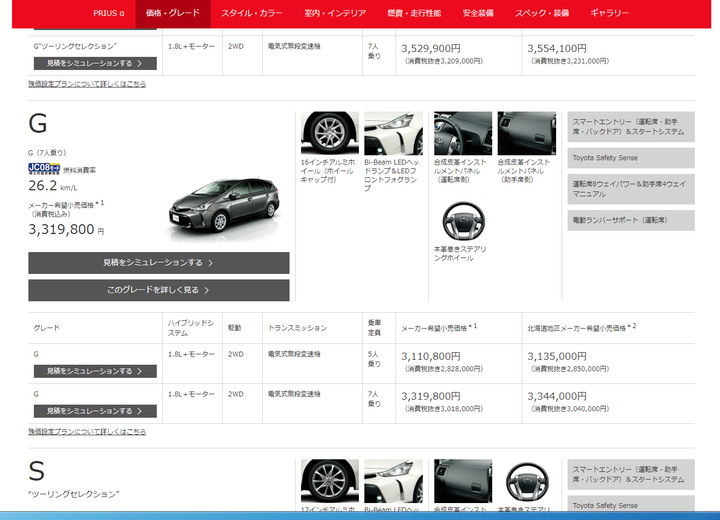This screenshot has width=720, height=520.
Task: Click the G grade heading
Action: 38,124
